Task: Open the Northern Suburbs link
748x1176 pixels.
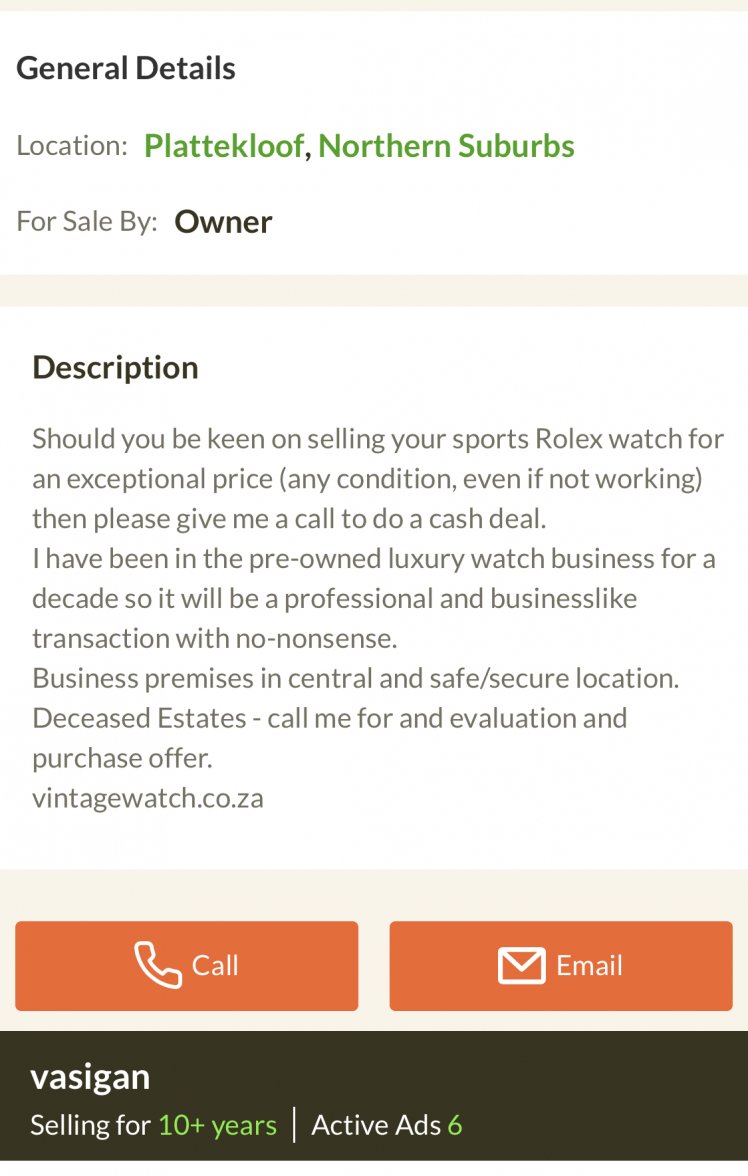Action: [446, 146]
